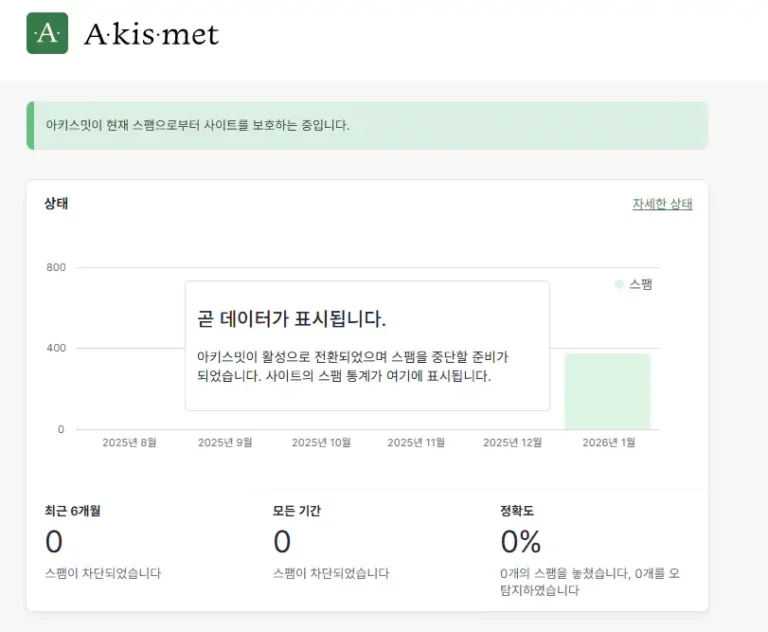Select the 2025년 11월 axis label
Screen dimensions: 768x632
(x=416, y=443)
